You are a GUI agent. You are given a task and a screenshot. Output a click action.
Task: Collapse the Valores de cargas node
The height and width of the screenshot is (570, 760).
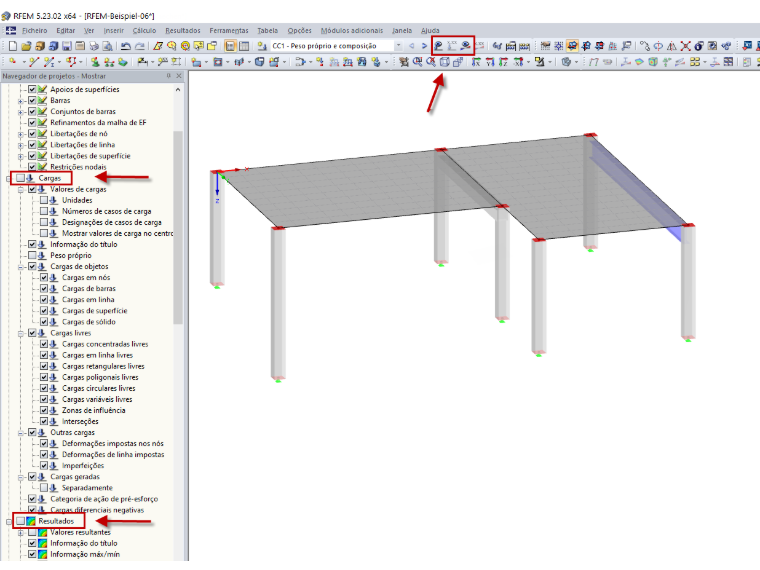[20, 190]
